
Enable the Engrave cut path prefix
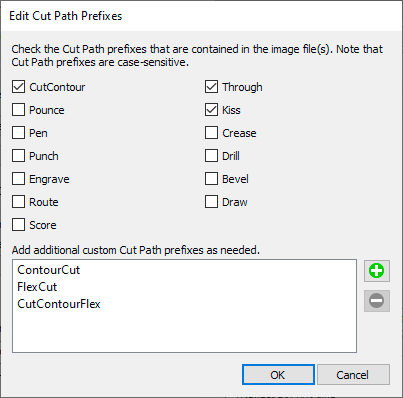18,179
